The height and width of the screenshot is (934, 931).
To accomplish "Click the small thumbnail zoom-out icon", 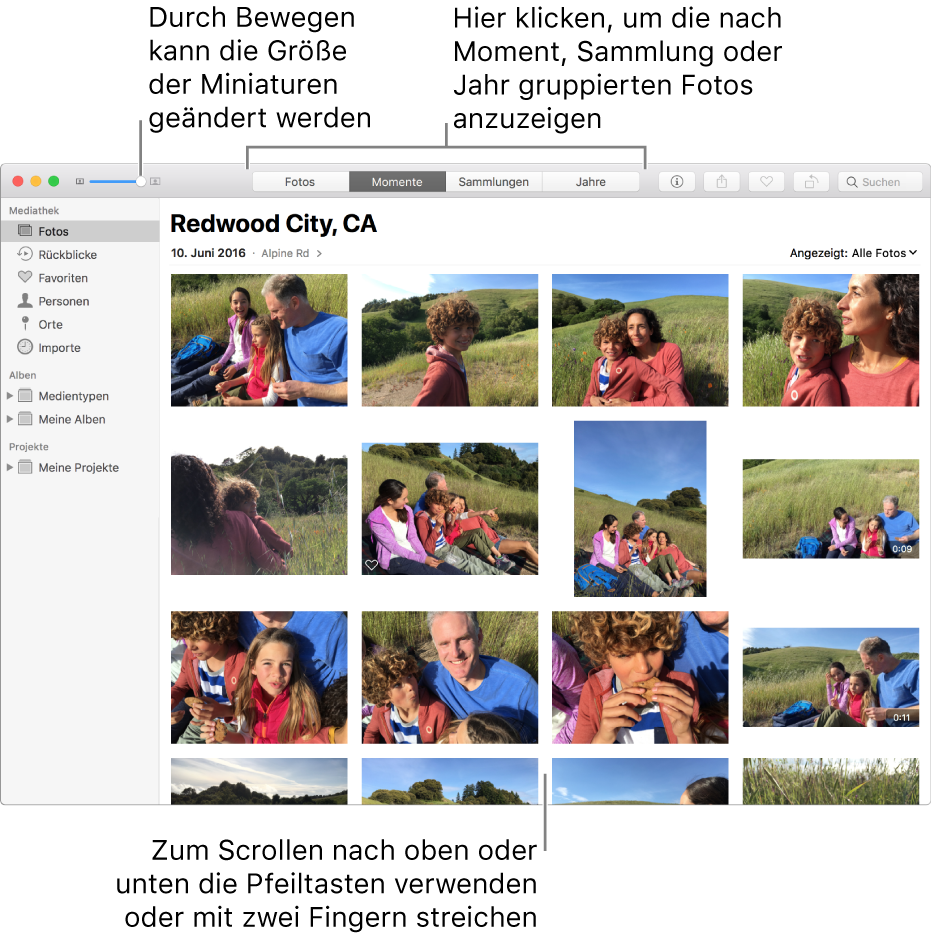I will (x=80, y=182).
